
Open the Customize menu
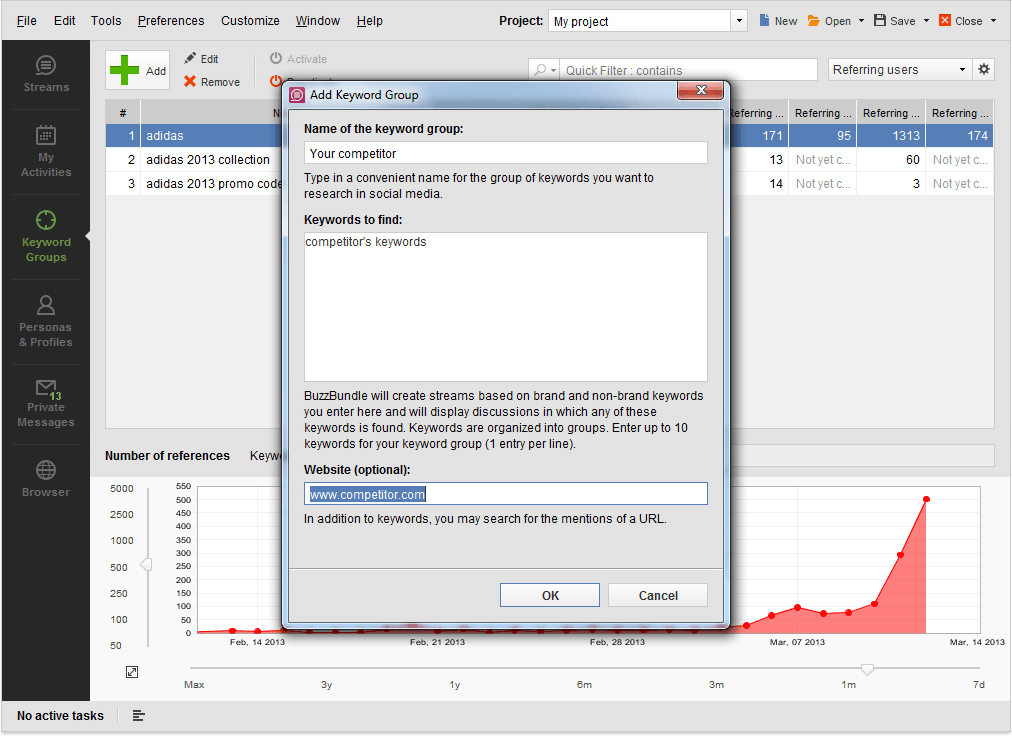click(250, 20)
